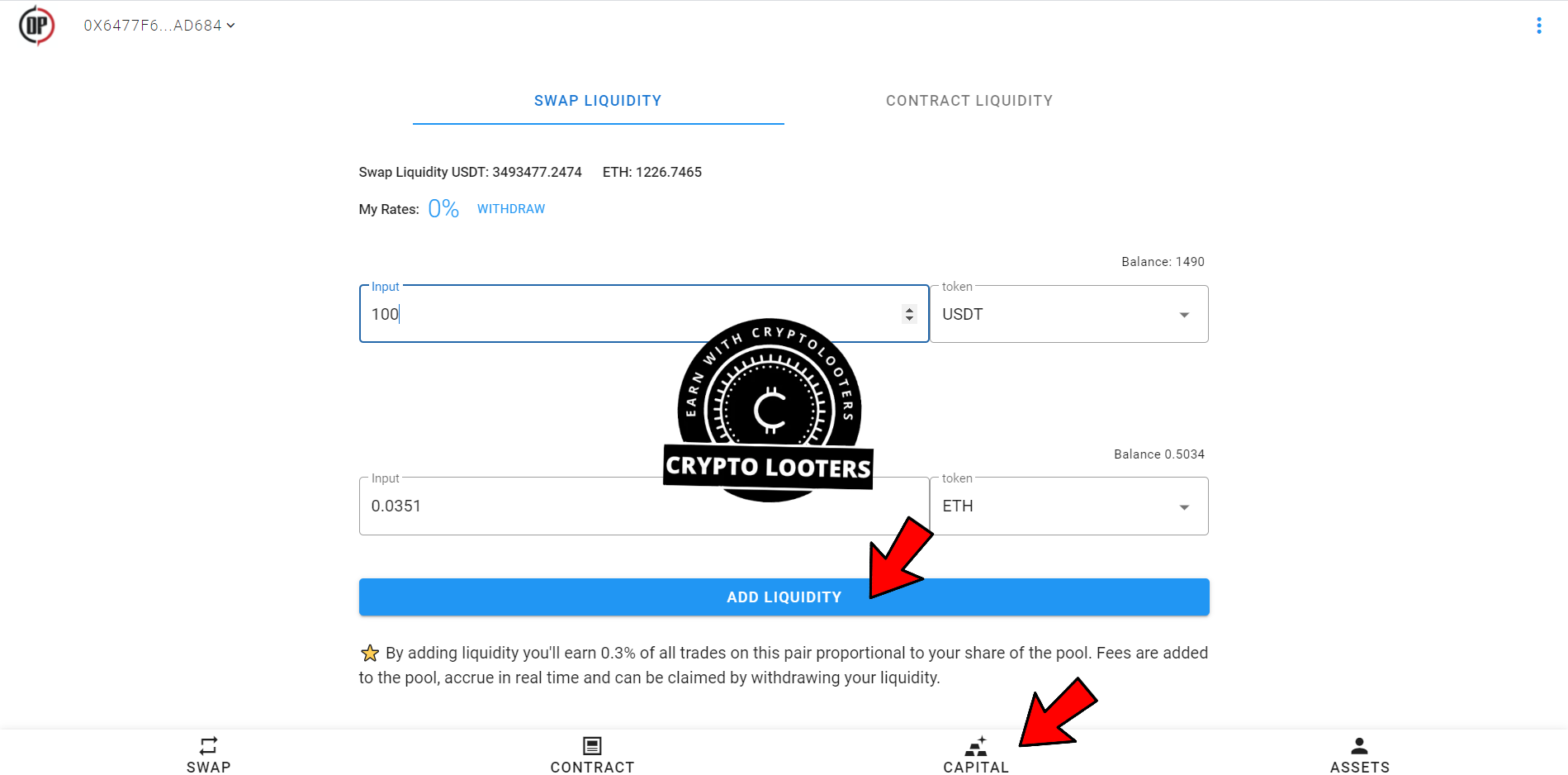
Task: Click the ETH: 1226.7465 value
Action: pyautogui.click(x=651, y=172)
